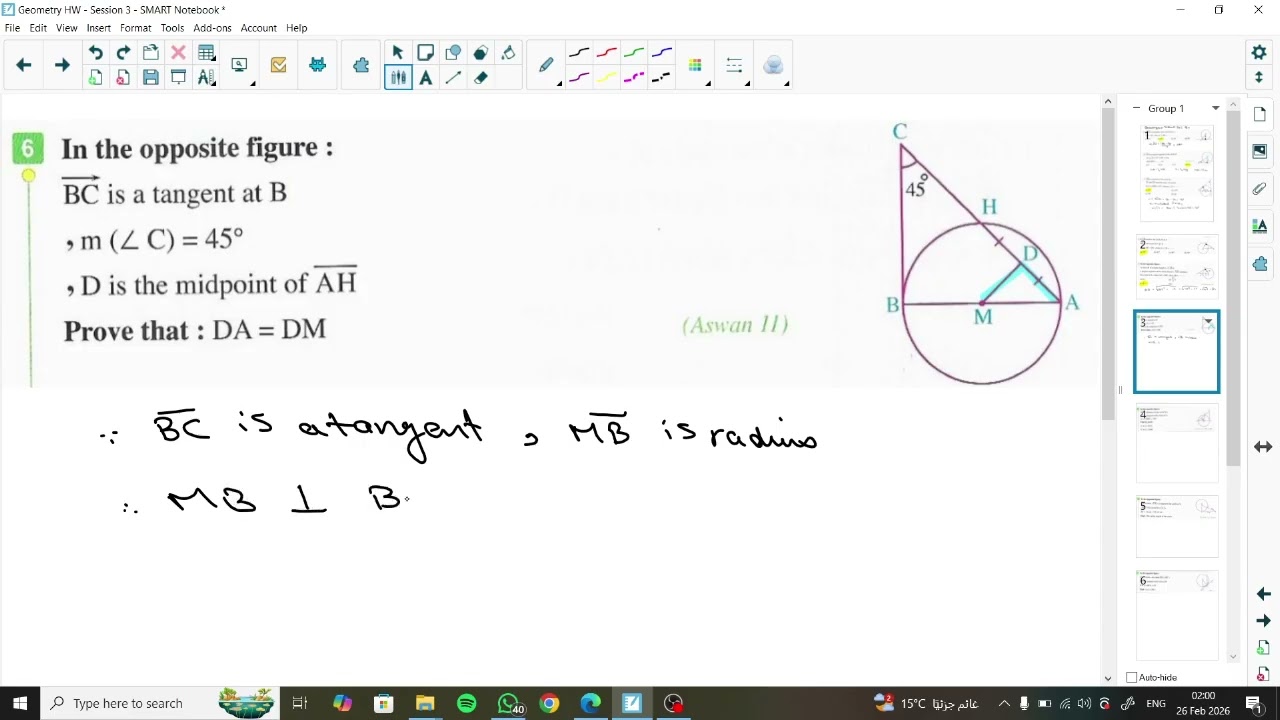
Task: Go to previous page with back arrow
Action: click(24, 65)
